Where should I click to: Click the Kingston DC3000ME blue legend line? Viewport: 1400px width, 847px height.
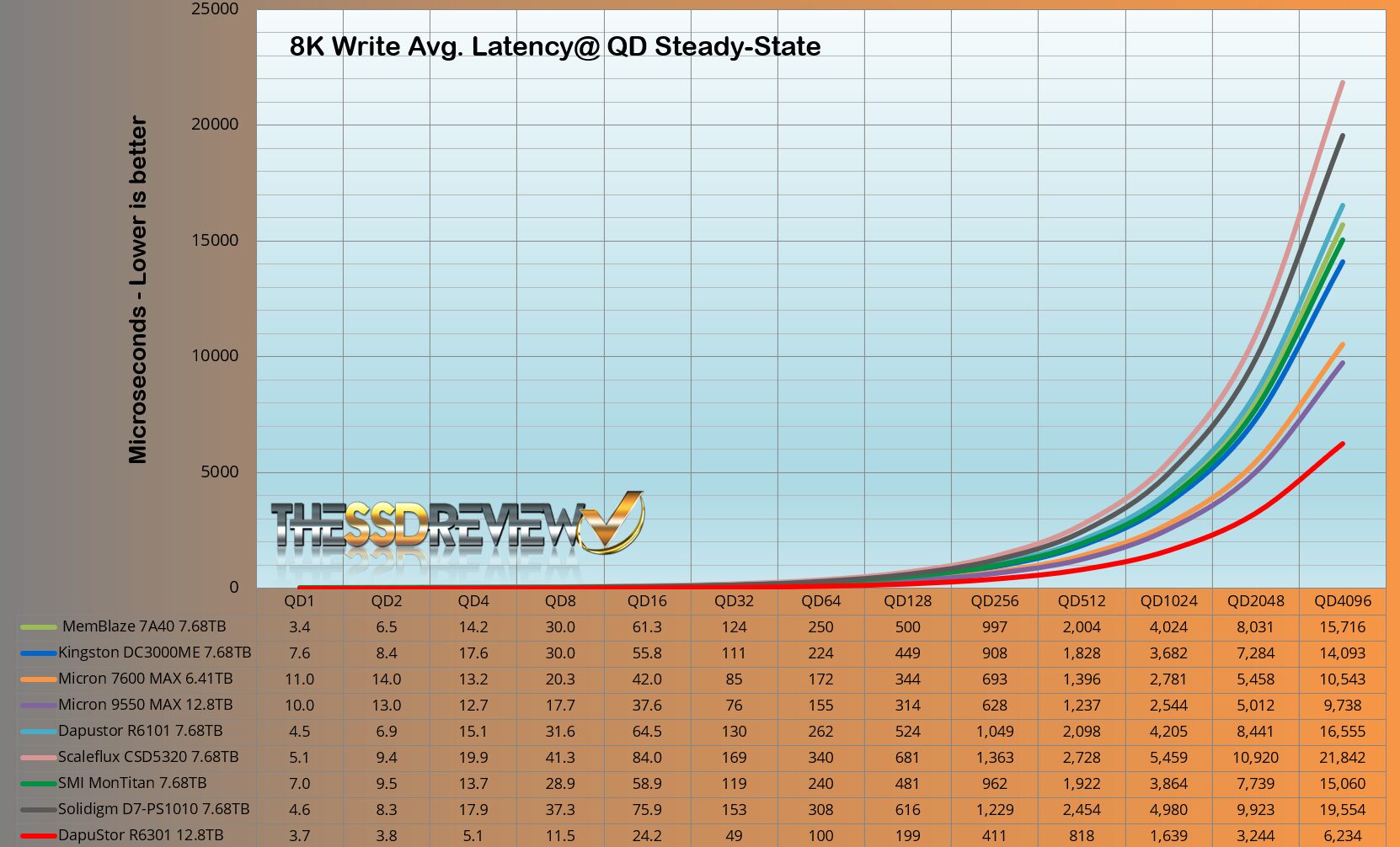(38, 653)
